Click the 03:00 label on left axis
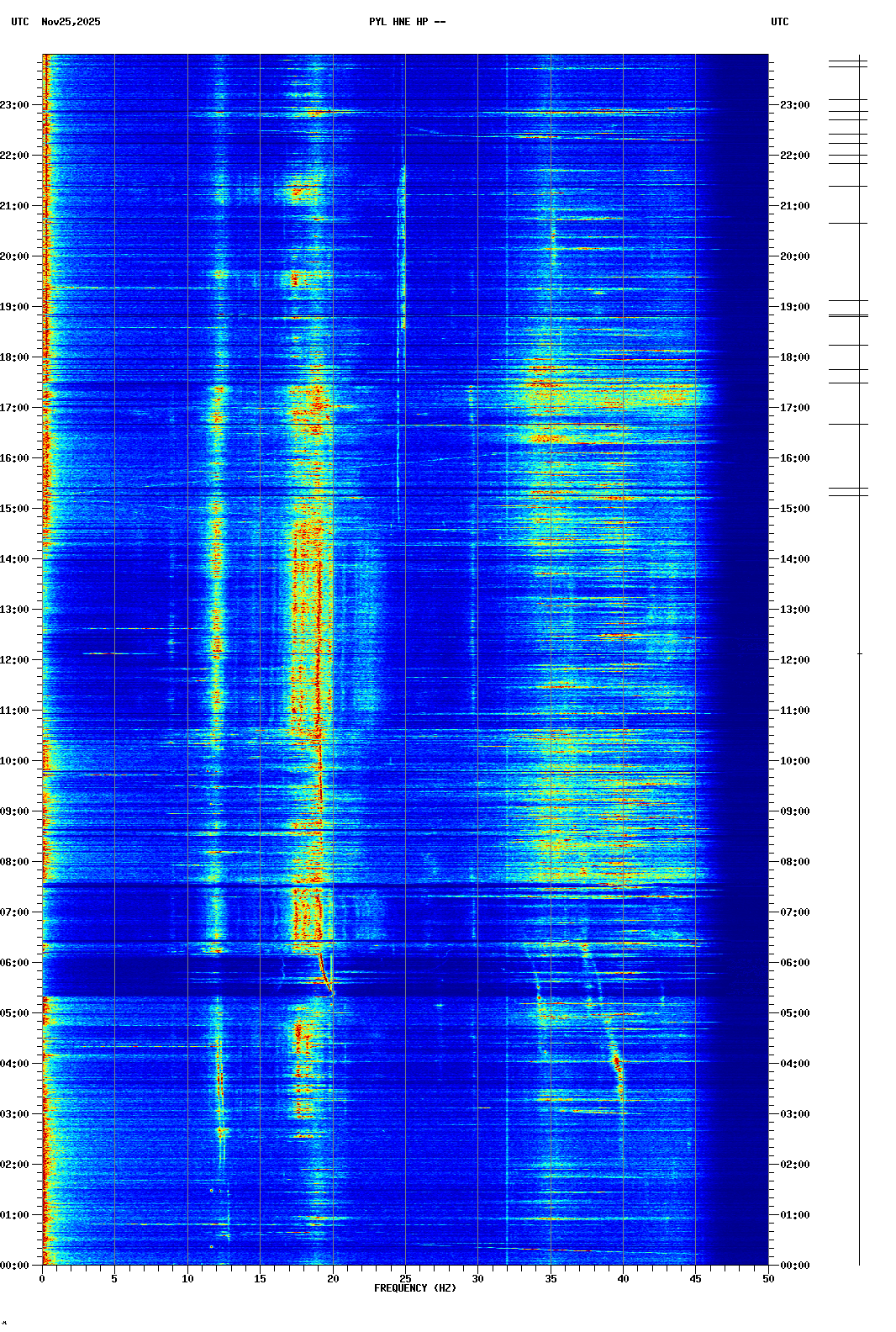Viewport: 896px width, 1332px height. point(14,1114)
